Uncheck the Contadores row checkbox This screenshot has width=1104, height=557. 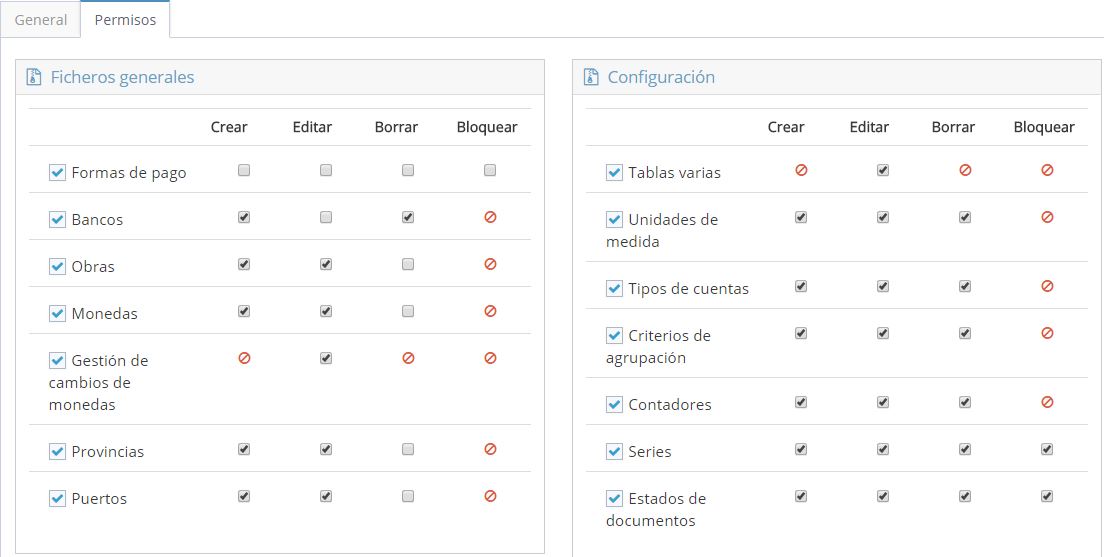coord(614,405)
